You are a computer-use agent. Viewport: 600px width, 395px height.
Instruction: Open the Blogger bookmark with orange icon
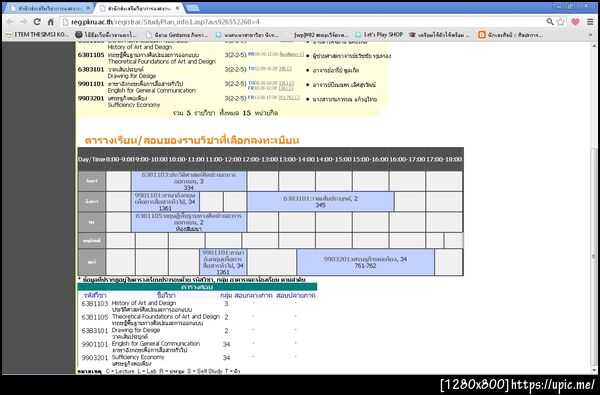coord(510,35)
